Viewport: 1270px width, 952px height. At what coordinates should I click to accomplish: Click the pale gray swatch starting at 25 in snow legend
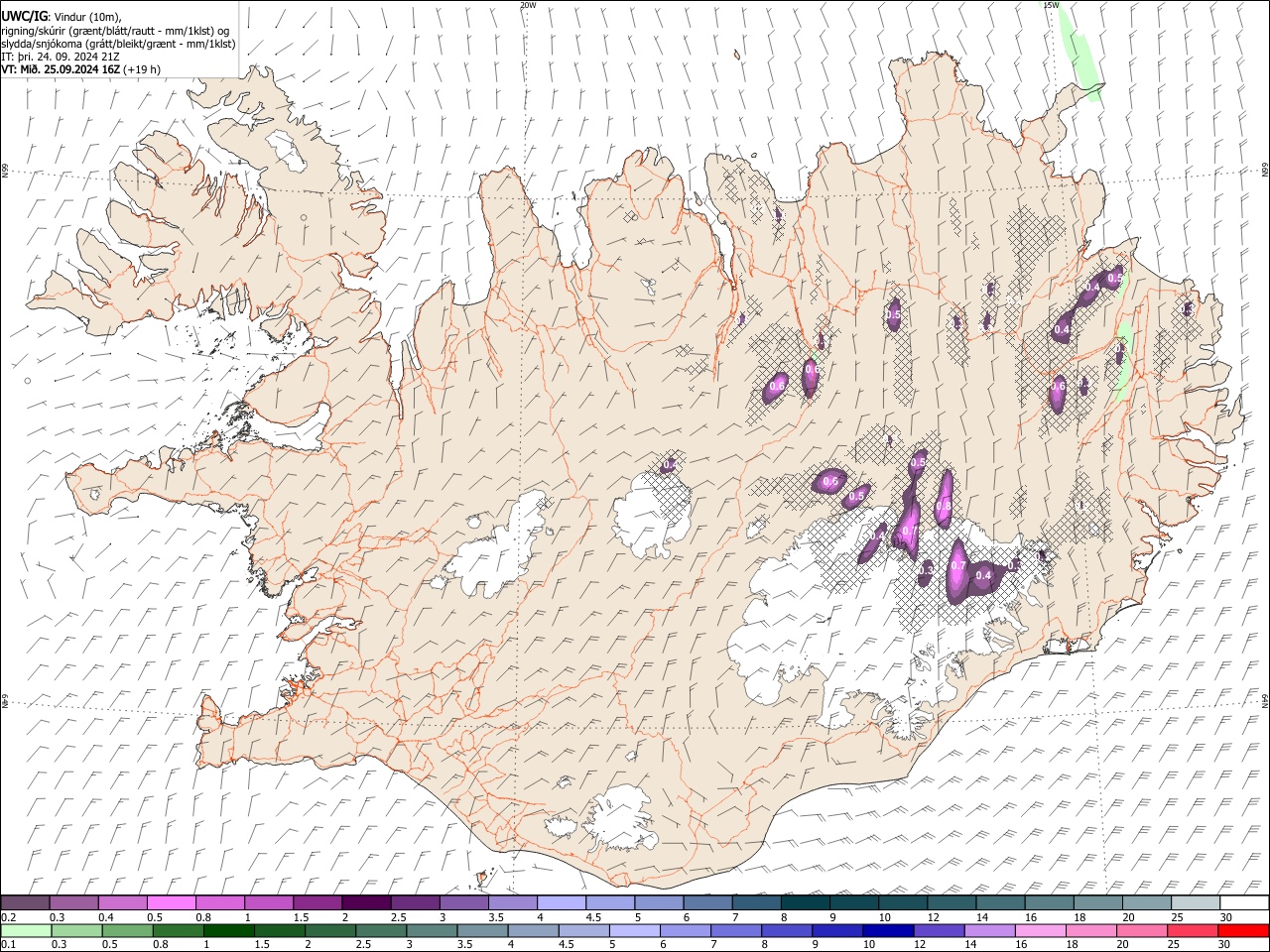pyautogui.click(x=1197, y=902)
